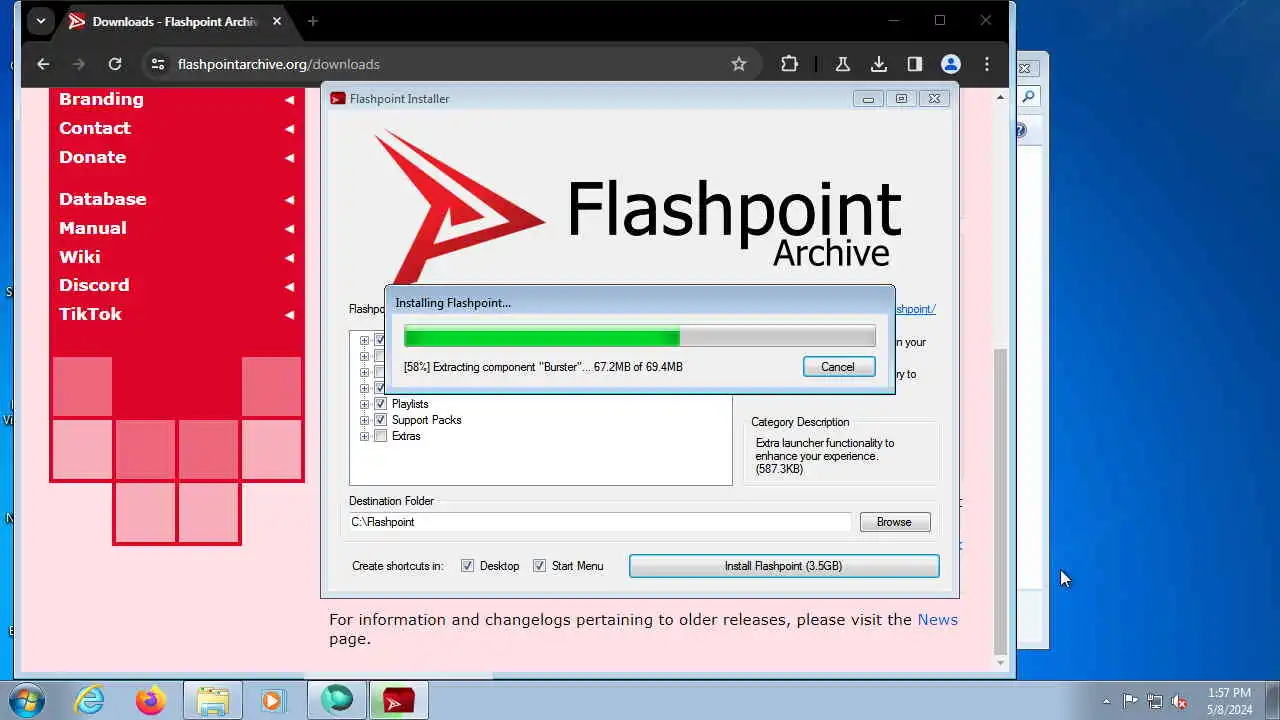View site information icon in address bar
The width and height of the screenshot is (1280, 720).
click(157, 64)
